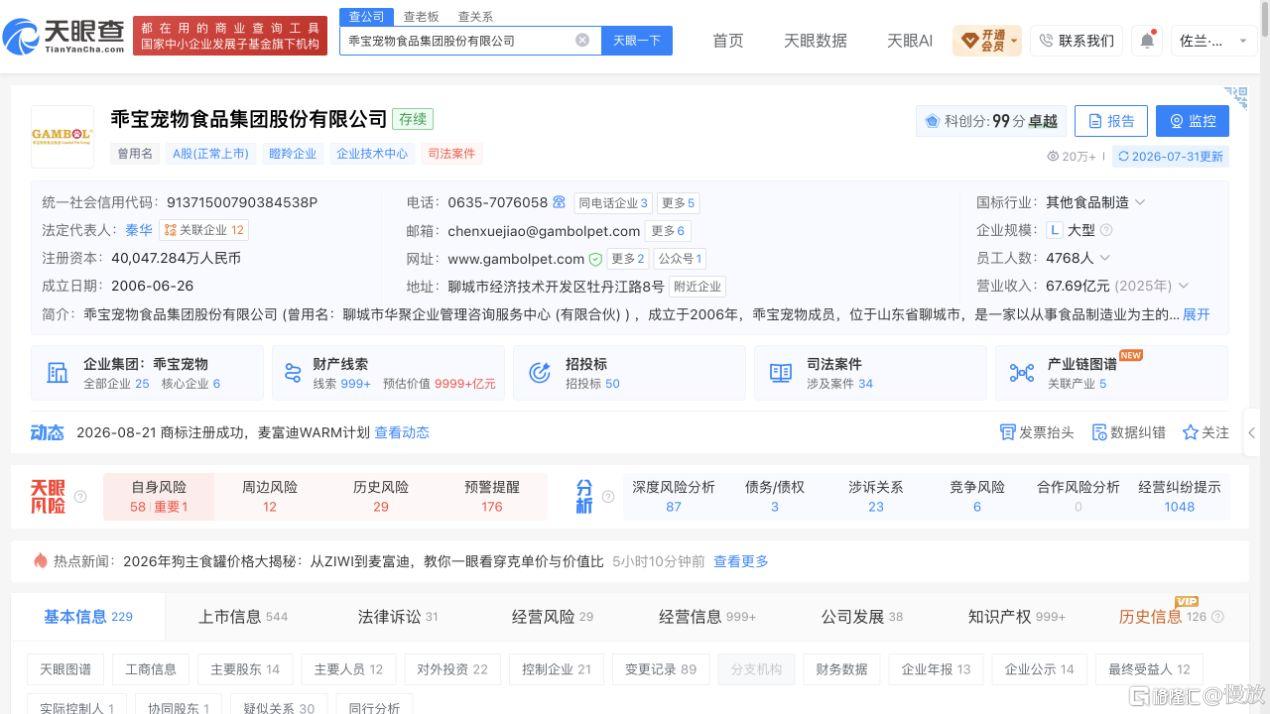Click the refresh icon in update date
1270x714 pixels.
(1124, 156)
